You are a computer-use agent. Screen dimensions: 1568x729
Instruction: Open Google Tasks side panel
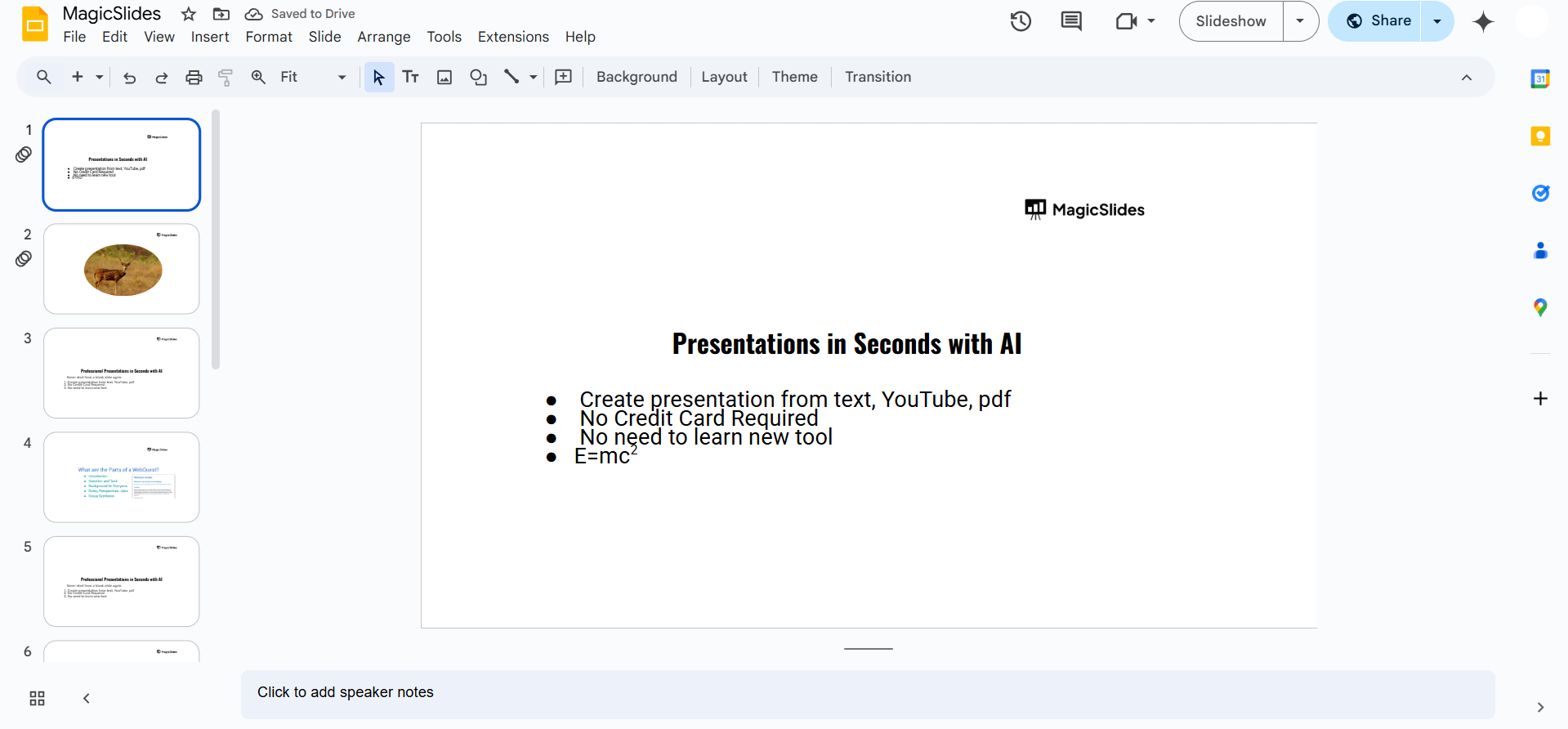(1540, 193)
